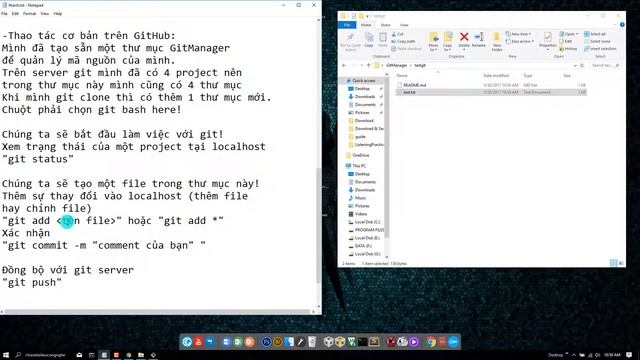Select Quick access in navigation pane
This screenshot has width=640, height=360.
363,81
